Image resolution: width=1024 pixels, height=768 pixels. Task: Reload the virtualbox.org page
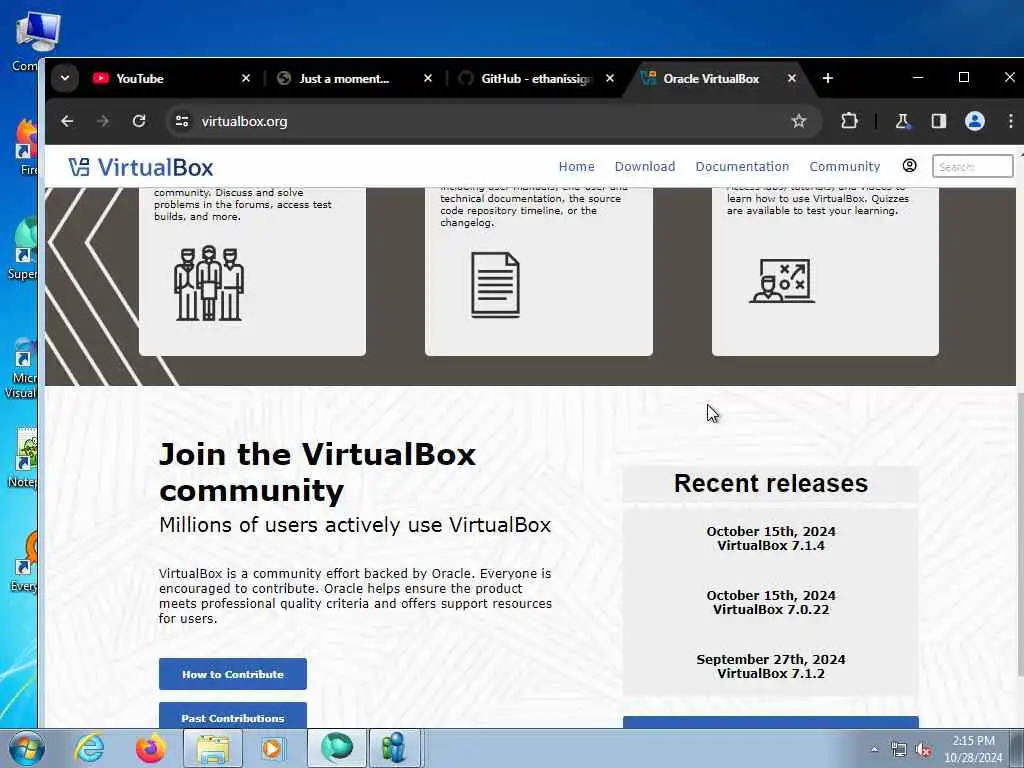[x=139, y=121]
